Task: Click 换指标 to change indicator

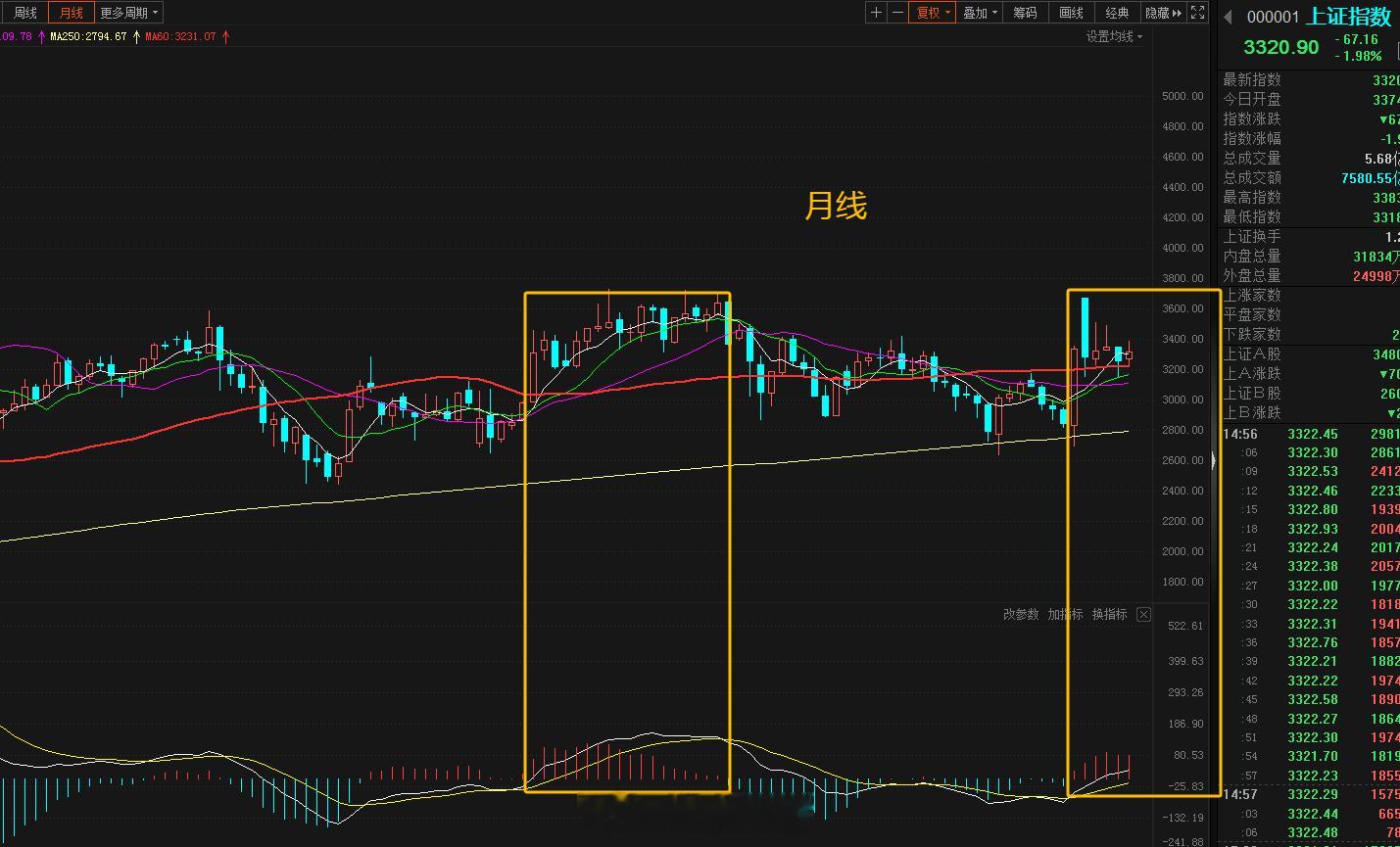Action: click(1109, 614)
